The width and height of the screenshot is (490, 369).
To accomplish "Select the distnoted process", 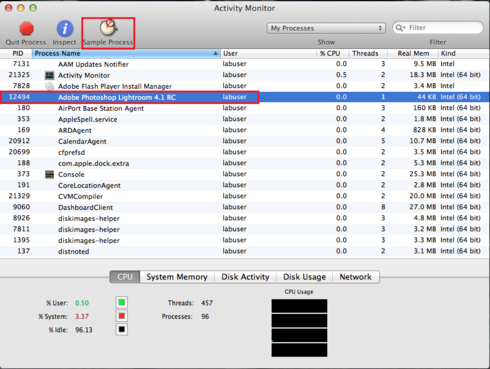I will [x=245, y=251].
